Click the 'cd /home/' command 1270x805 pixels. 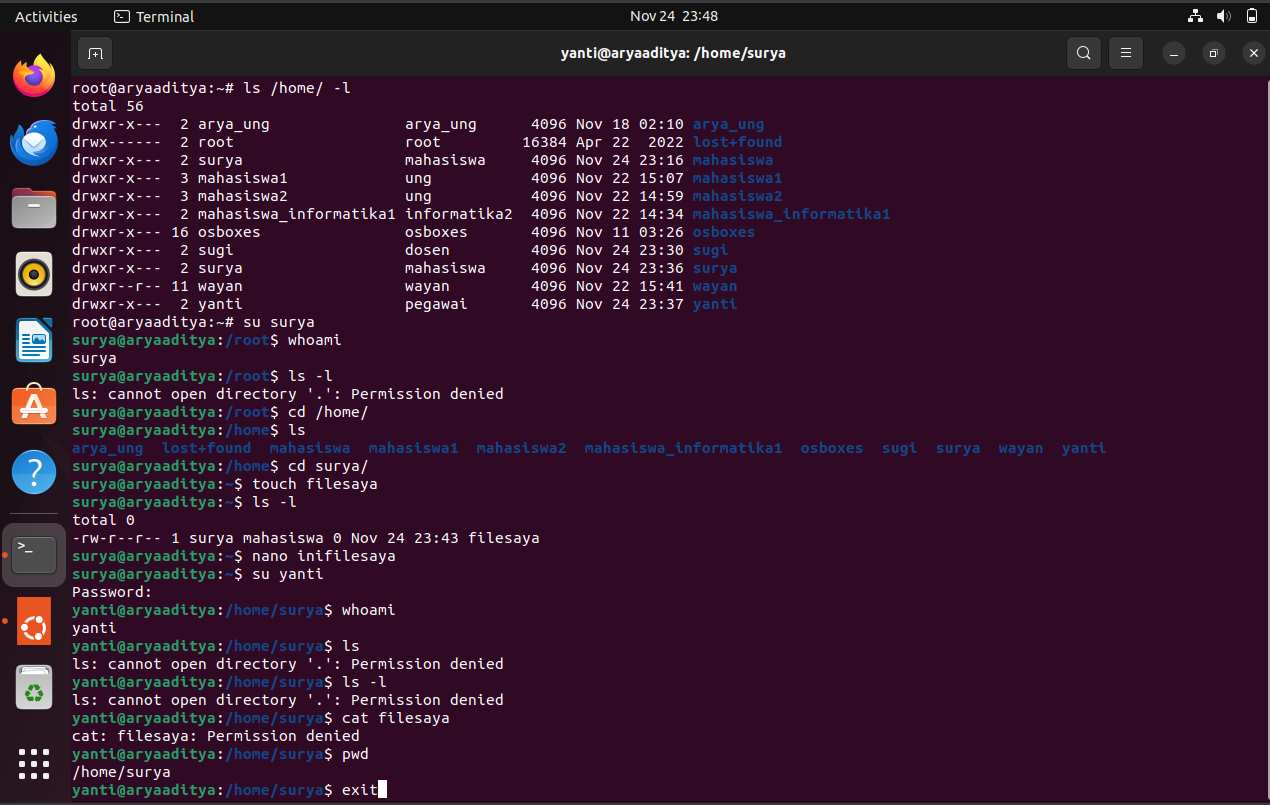click(328, 412)
